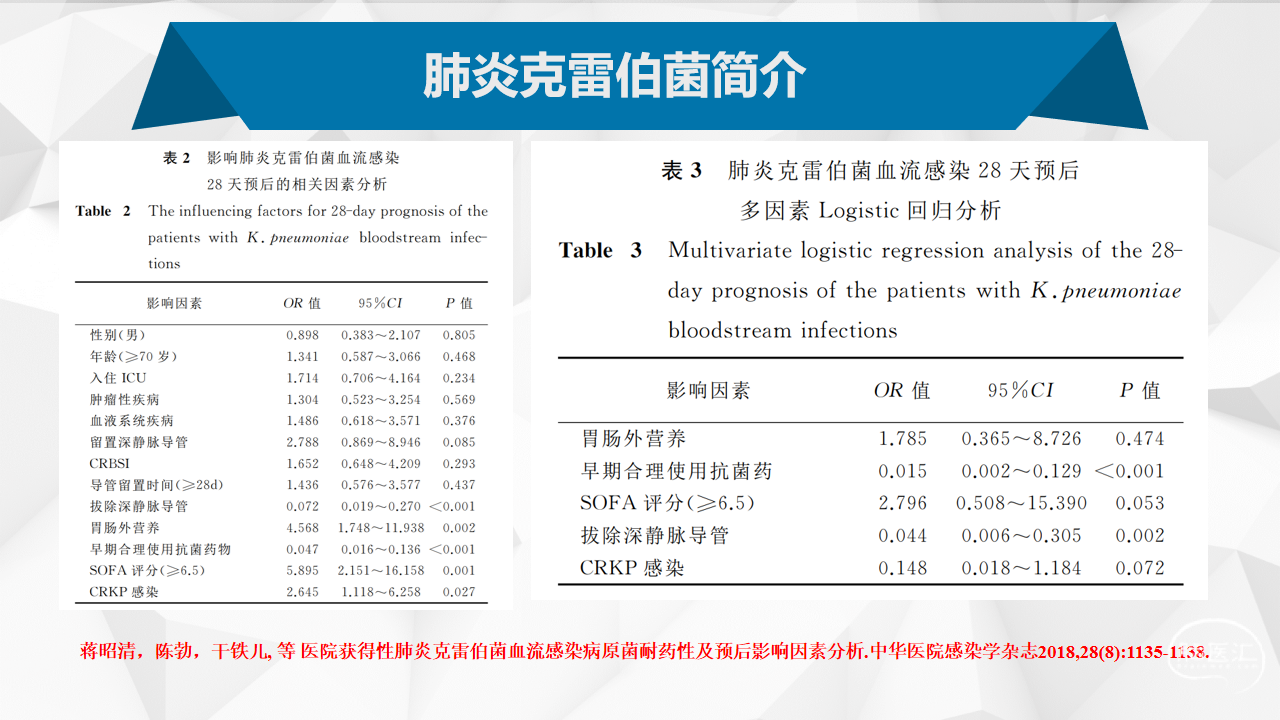Click confidence interval 0.587~3.066
The width and height of the screenshot is (1280, 720).
tap(381, 357)
